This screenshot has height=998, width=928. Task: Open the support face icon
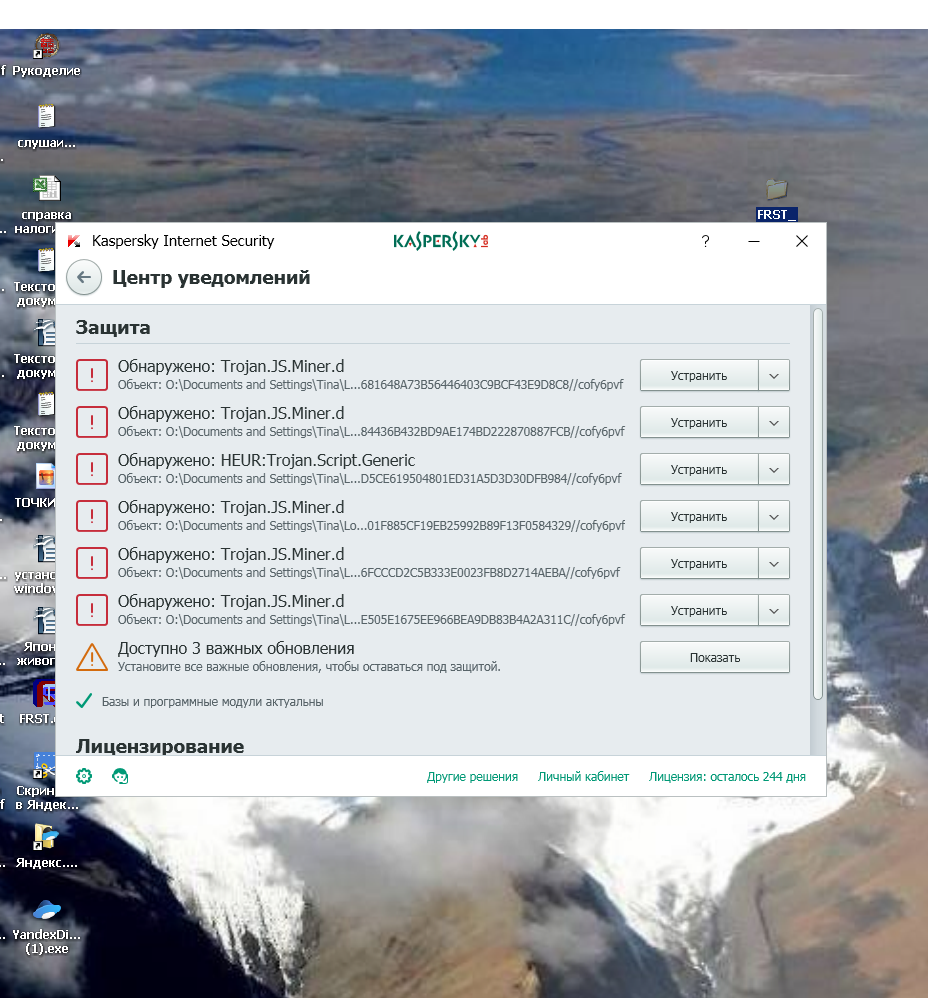tap(120, 776)
